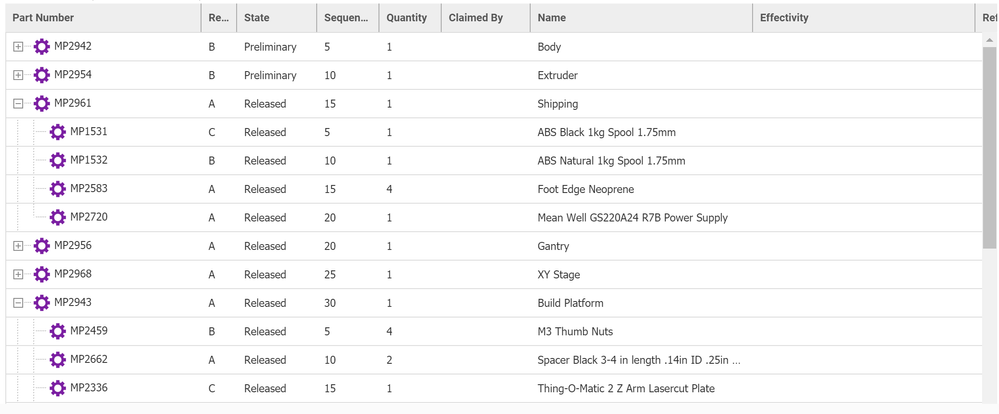999x414 pixels.
Task: Collapse the MP2961 Shipping assembly
Action: pyautogui.click(x=18, y=104)
